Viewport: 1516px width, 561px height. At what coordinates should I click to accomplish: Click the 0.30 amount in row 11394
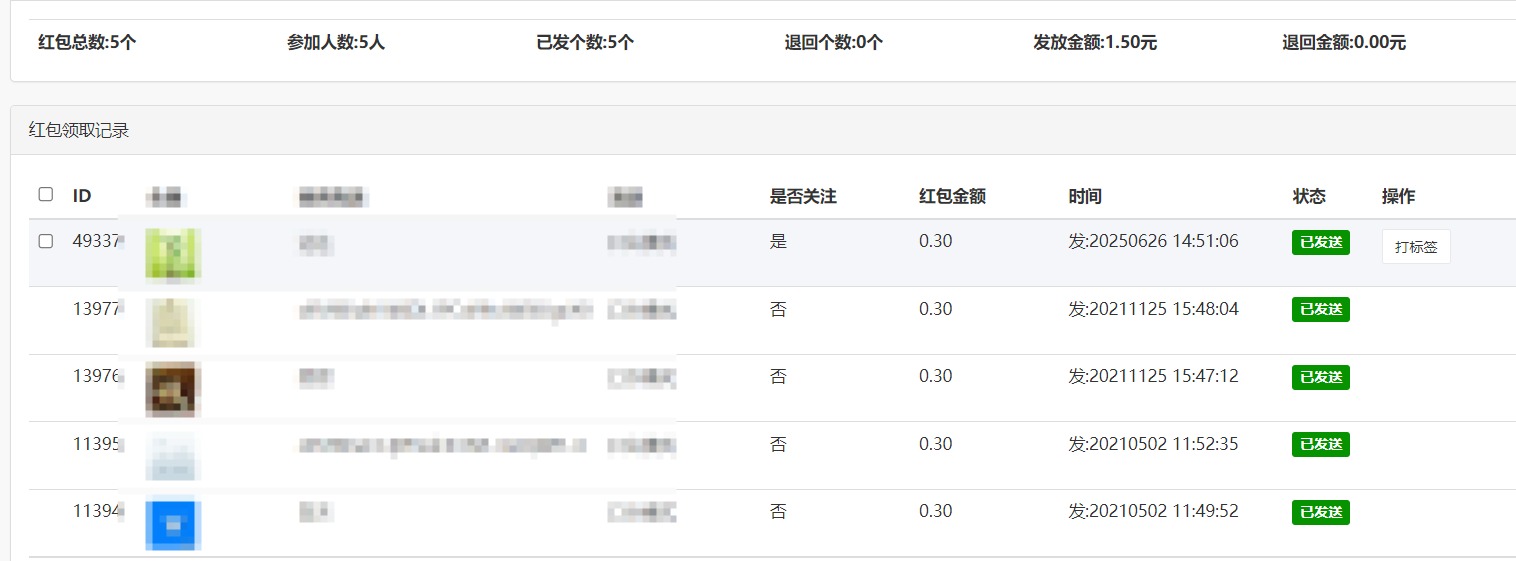[x=935, y=511]
